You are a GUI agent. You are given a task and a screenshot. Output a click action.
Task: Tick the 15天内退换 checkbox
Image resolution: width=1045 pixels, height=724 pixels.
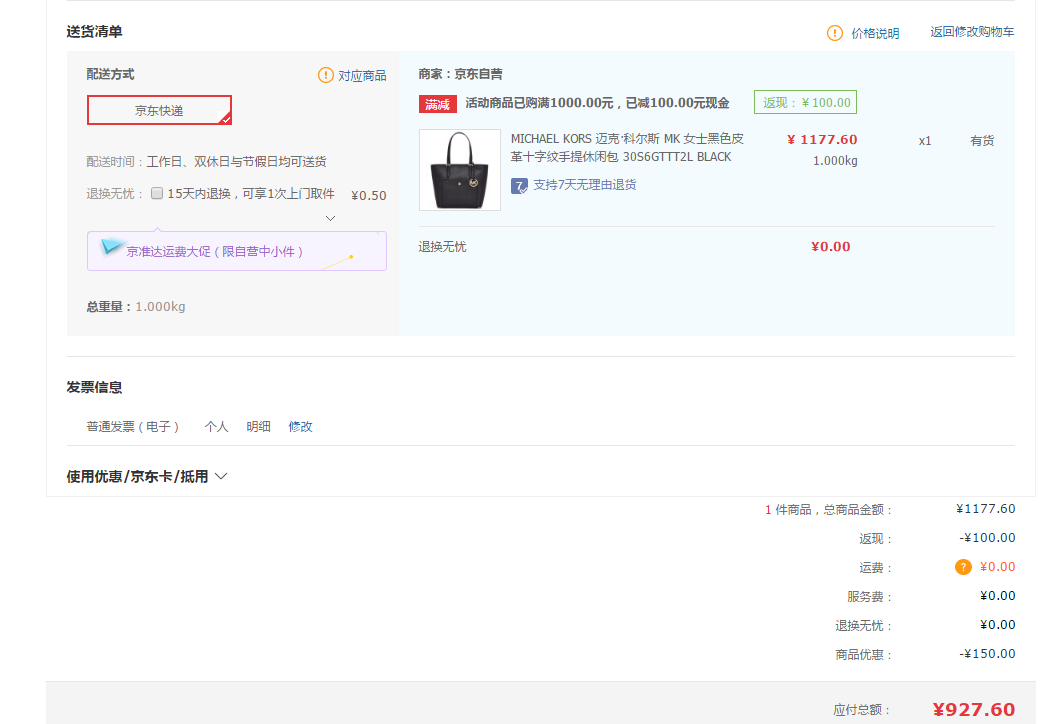[x=157, y=193]
